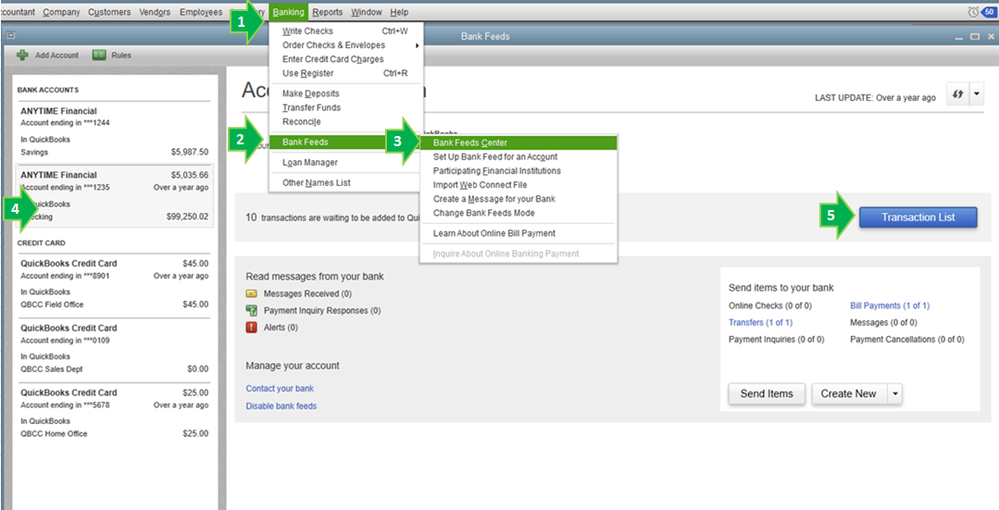Open the Transfers (1 of 1) link
Screen dimensions: 999x510
point(761,323)
